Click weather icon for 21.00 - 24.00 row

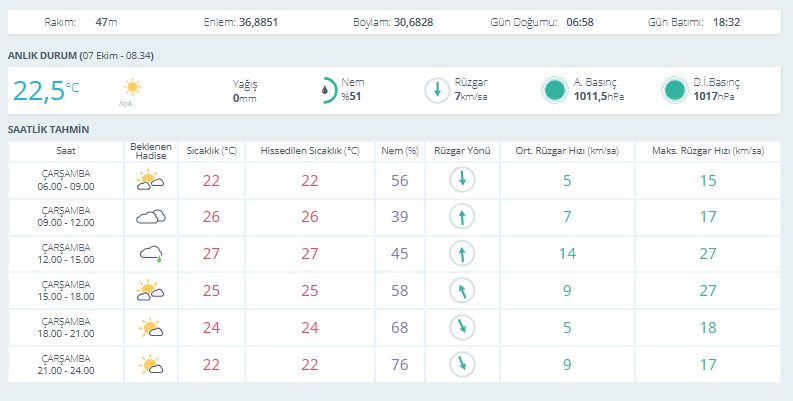click(x=151, y=365)
